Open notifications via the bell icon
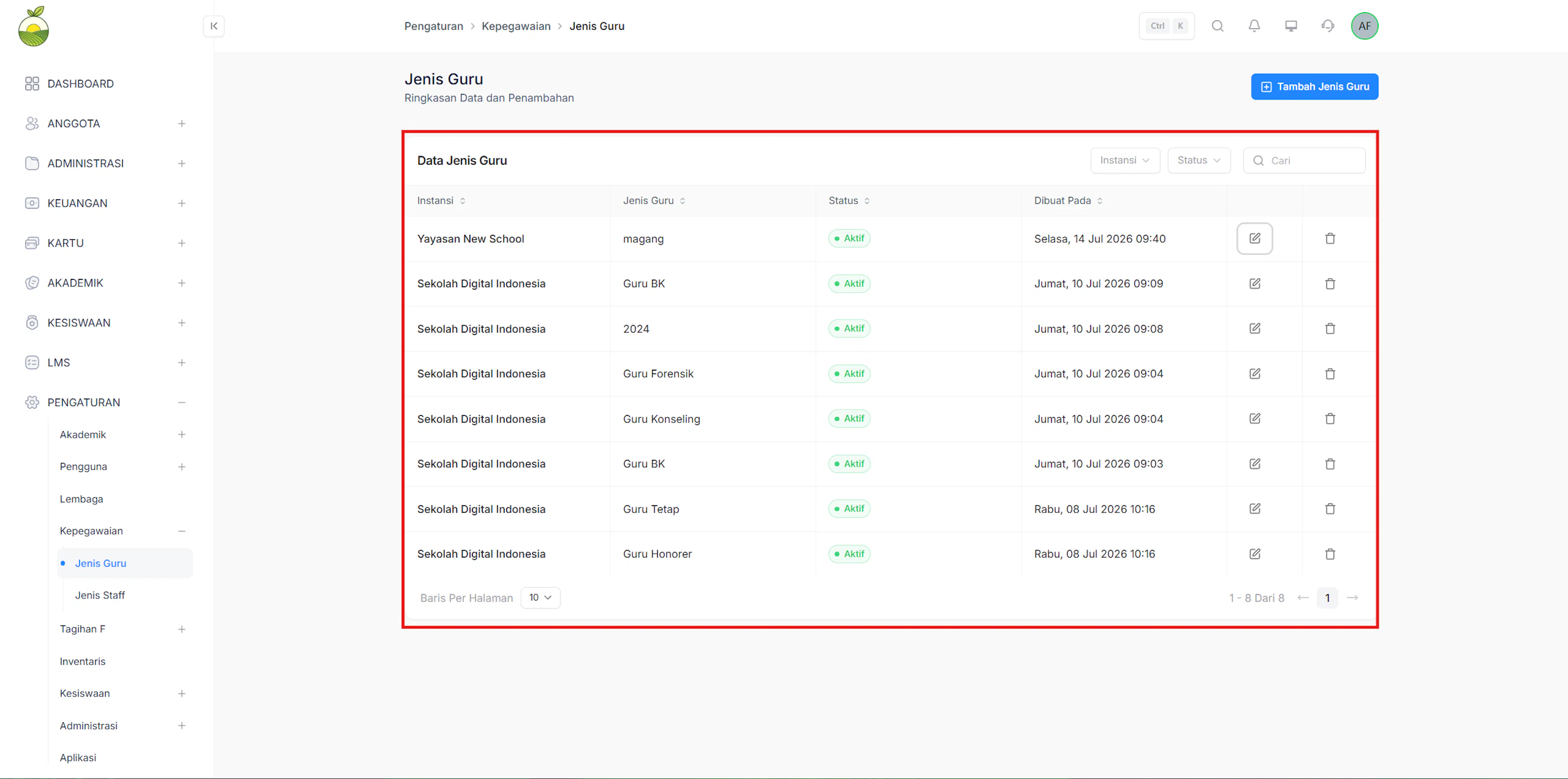 pyautogui.click(x=1254, y=26)
